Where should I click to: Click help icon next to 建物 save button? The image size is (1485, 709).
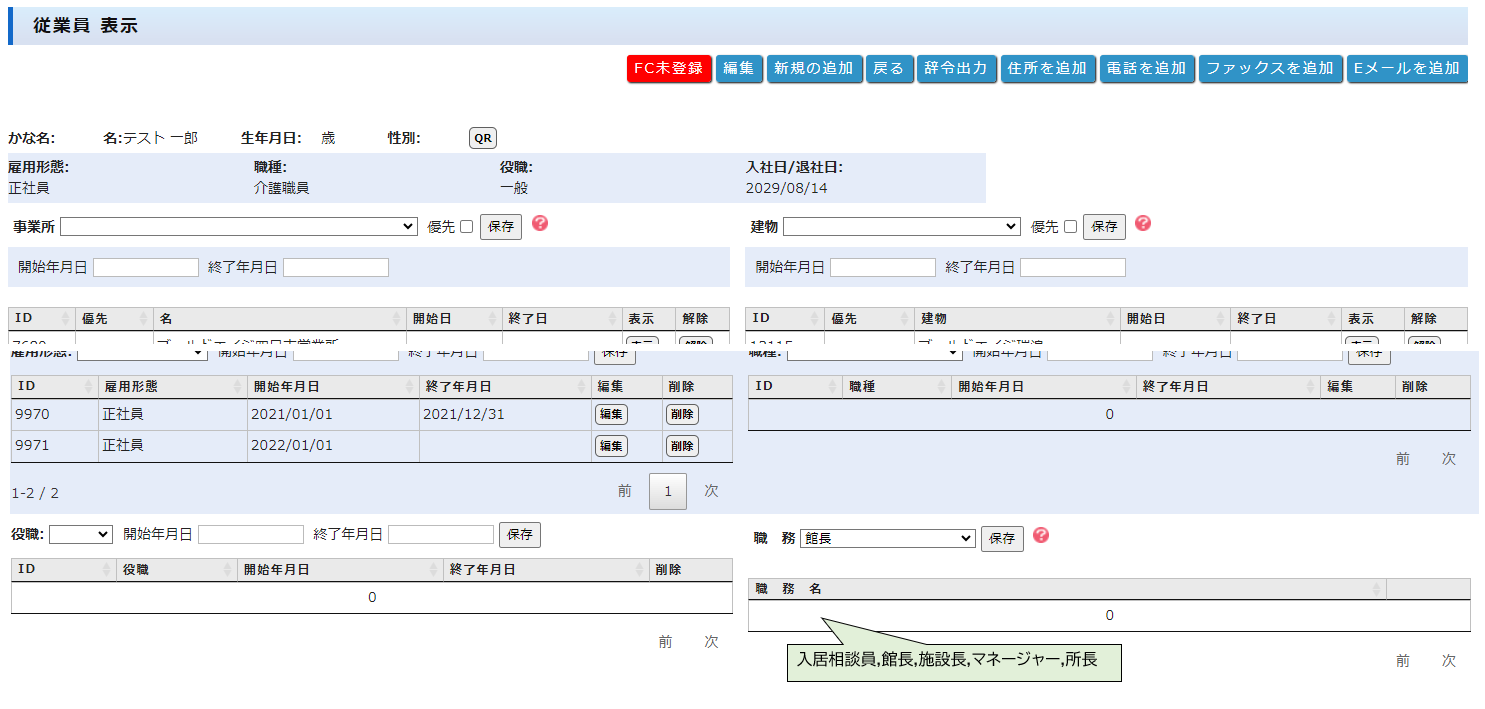point(1143,223)
